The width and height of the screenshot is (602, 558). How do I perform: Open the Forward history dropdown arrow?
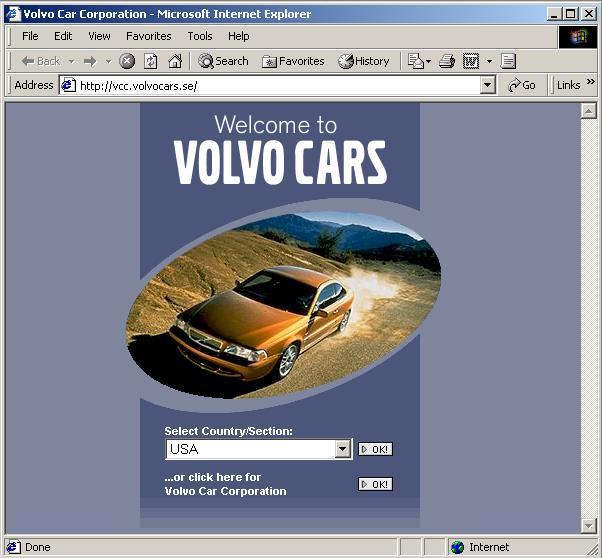109,61
